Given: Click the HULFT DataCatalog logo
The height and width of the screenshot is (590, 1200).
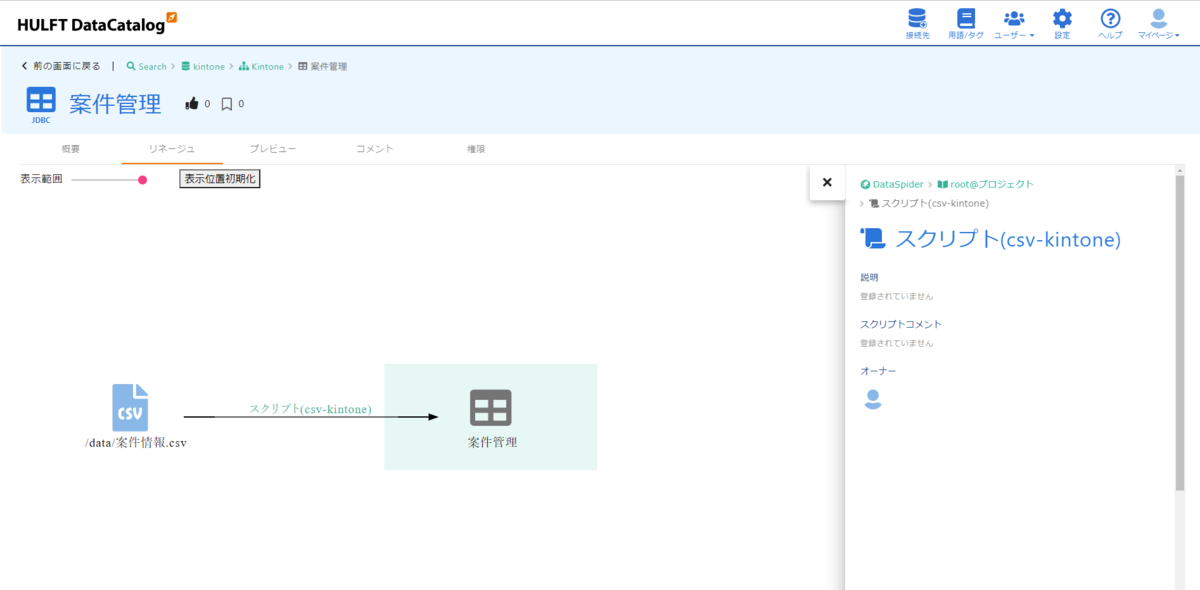Looking at the screenshot, I should [97, 24].
